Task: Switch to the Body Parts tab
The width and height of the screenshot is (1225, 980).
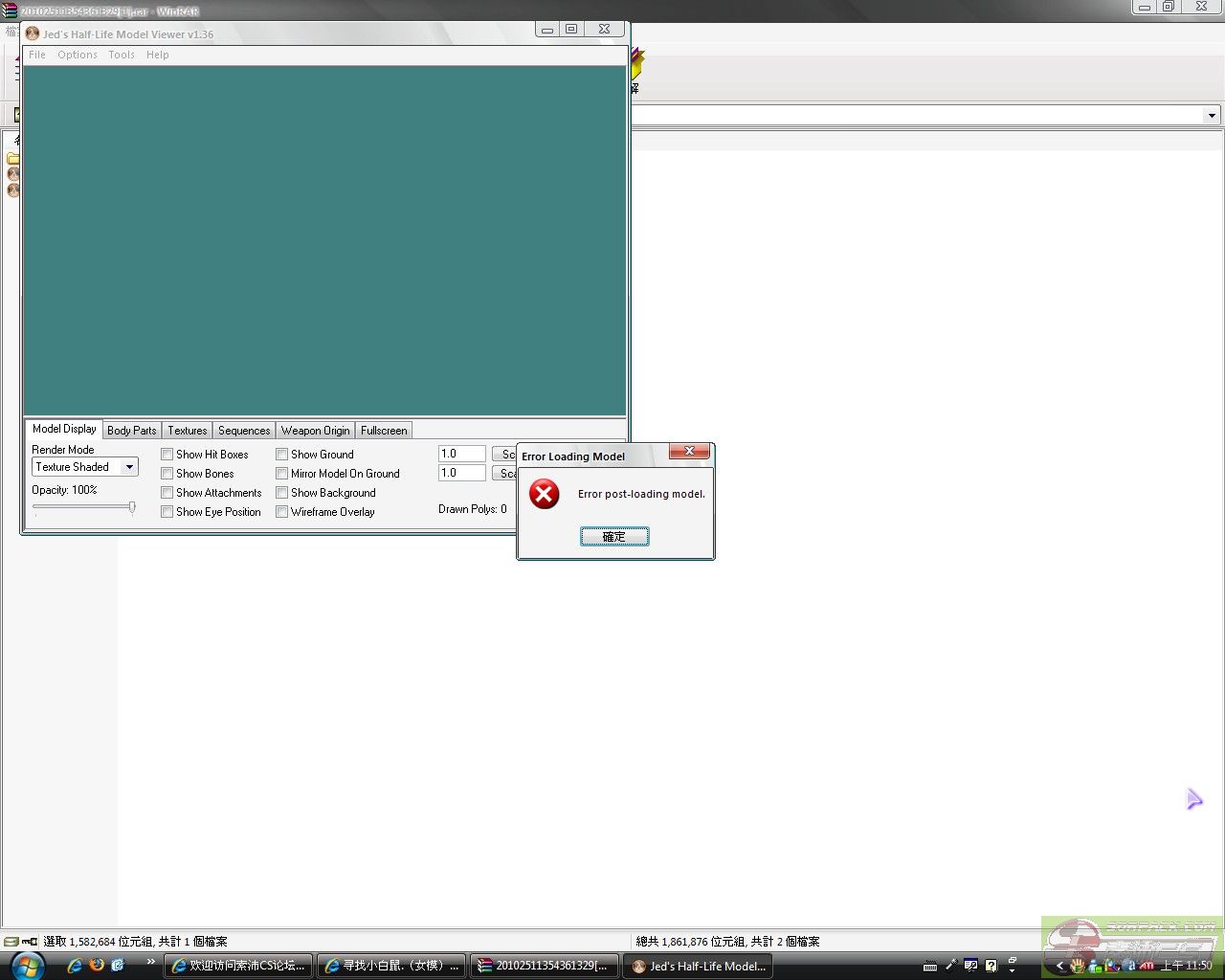Action: click(131, 431)
